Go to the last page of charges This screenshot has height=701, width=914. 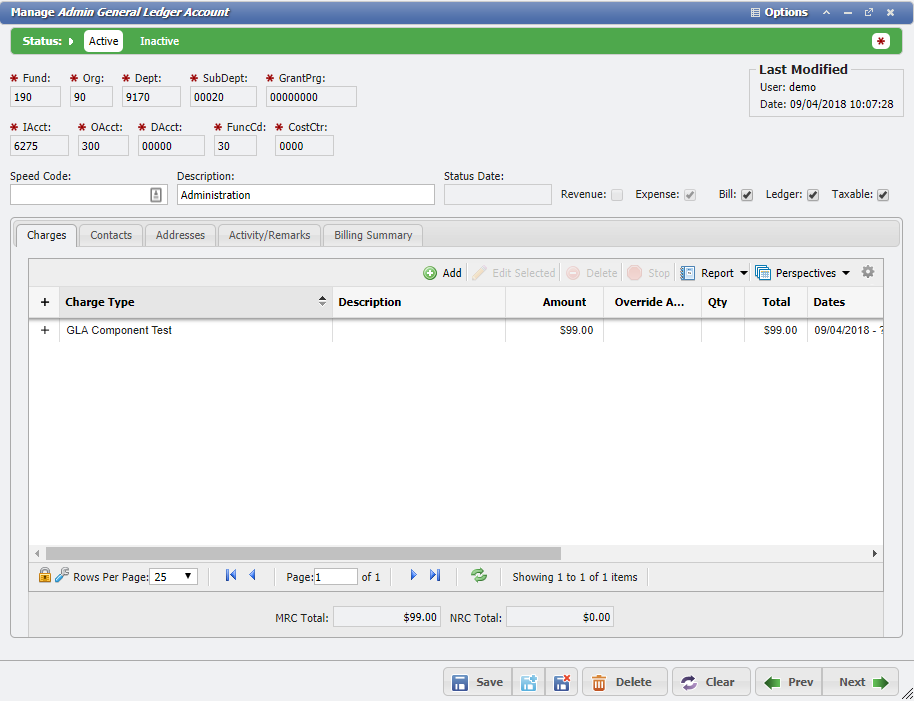(435, 575)
